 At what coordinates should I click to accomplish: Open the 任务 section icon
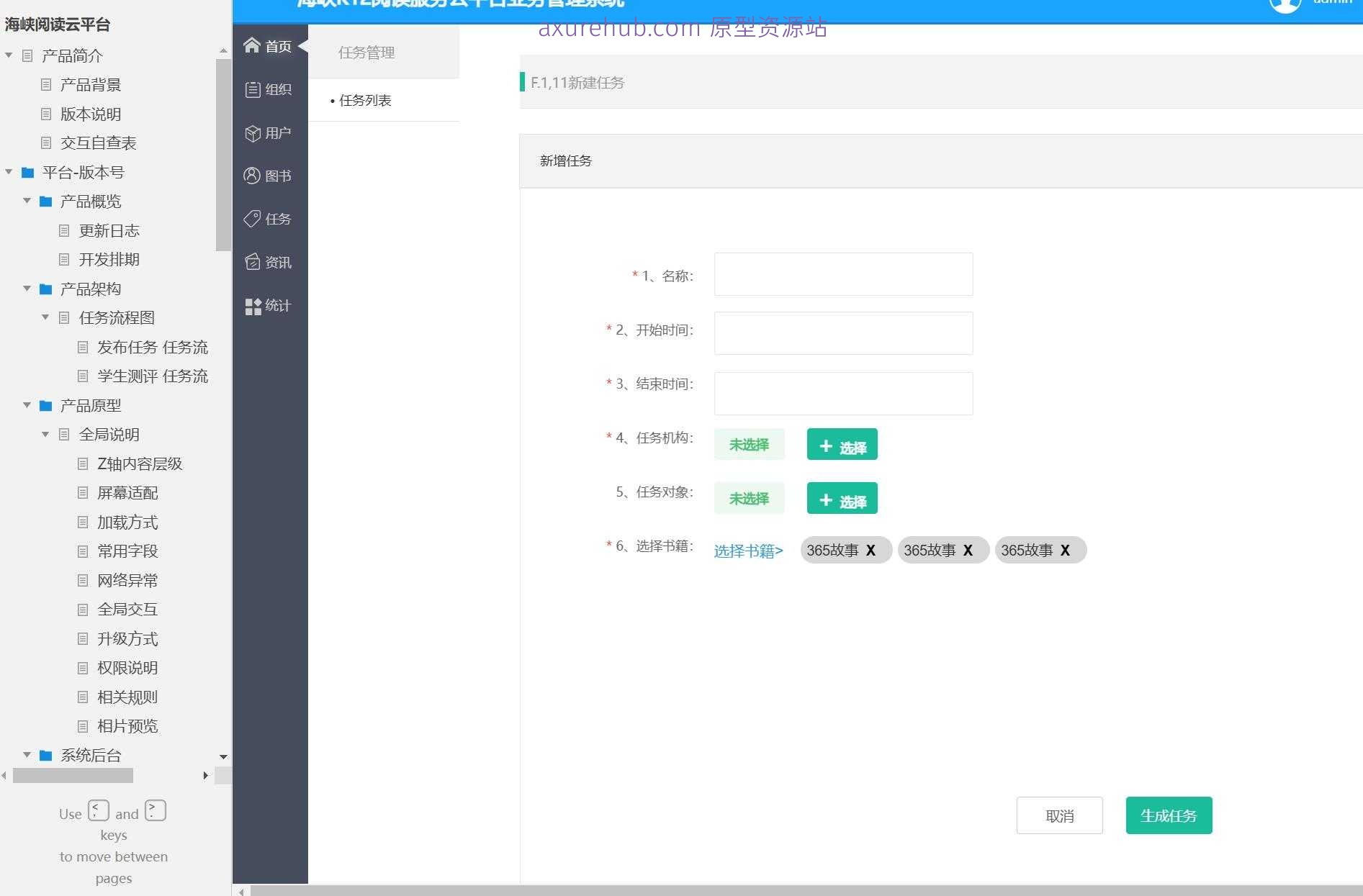pyautogui.click(x=269, y=219)
